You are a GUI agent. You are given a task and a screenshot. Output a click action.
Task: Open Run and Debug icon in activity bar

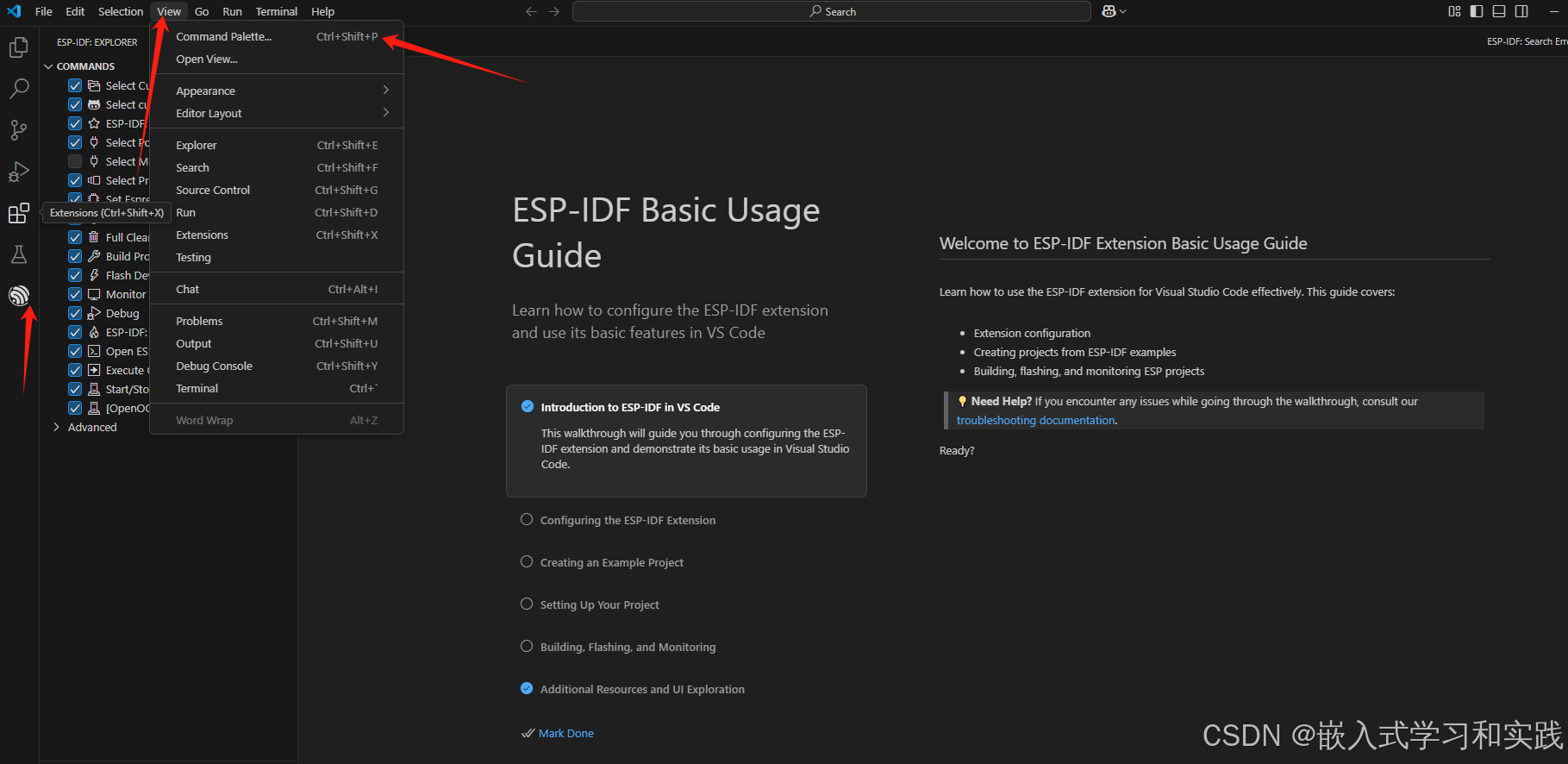click(x=19, y=172)
